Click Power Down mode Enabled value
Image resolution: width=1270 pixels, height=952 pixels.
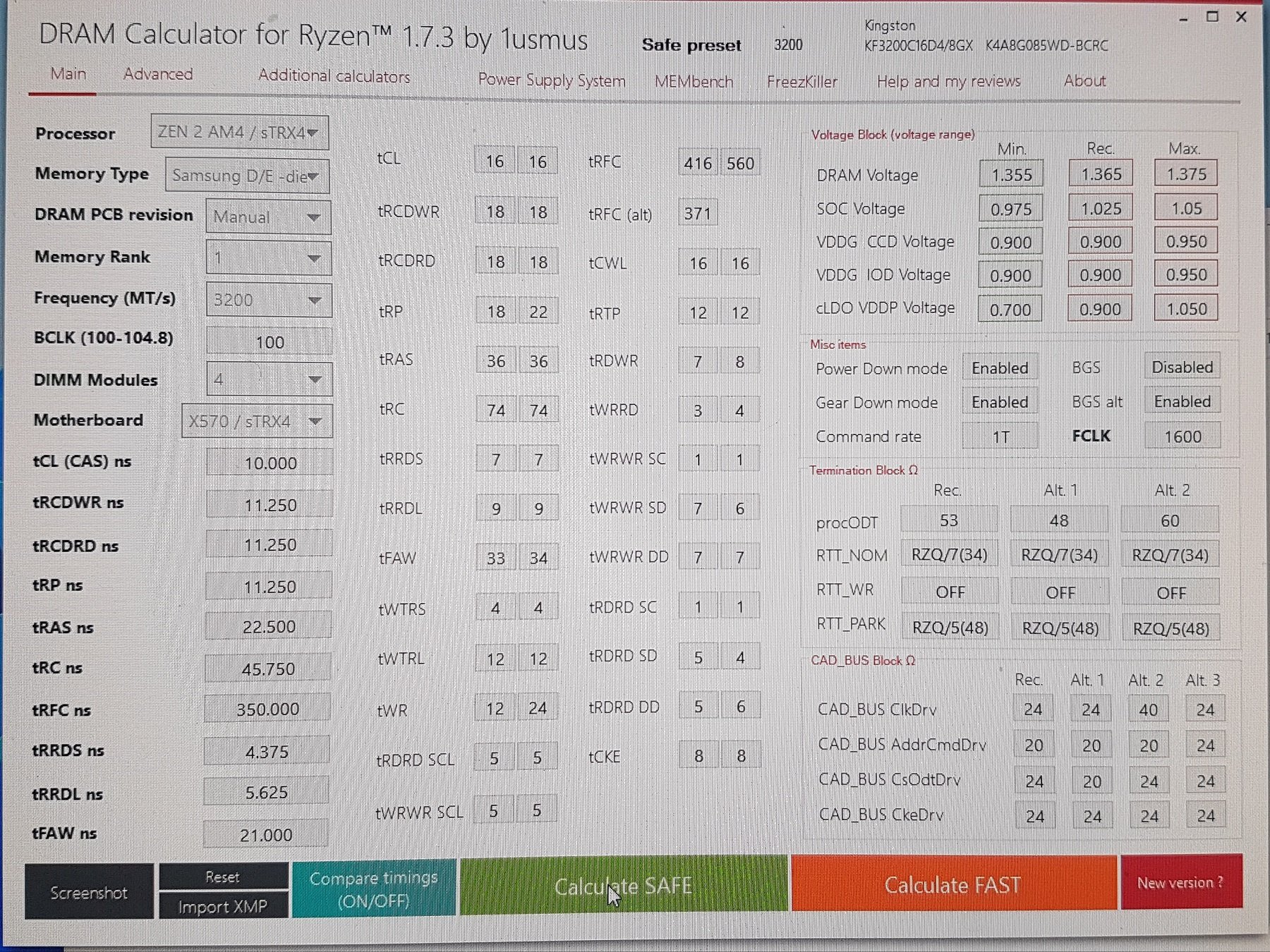(x=1000, y=368)
